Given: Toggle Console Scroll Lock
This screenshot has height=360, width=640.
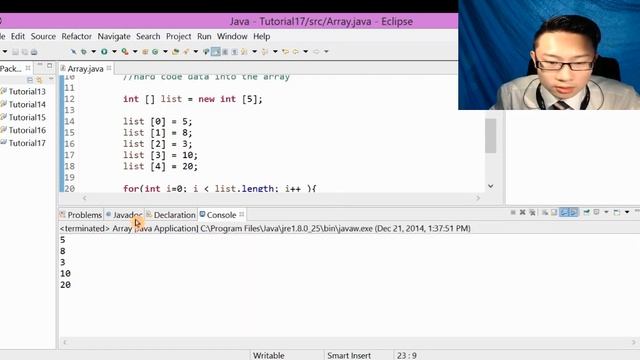Looking at the screenshot, I should 554,212.
